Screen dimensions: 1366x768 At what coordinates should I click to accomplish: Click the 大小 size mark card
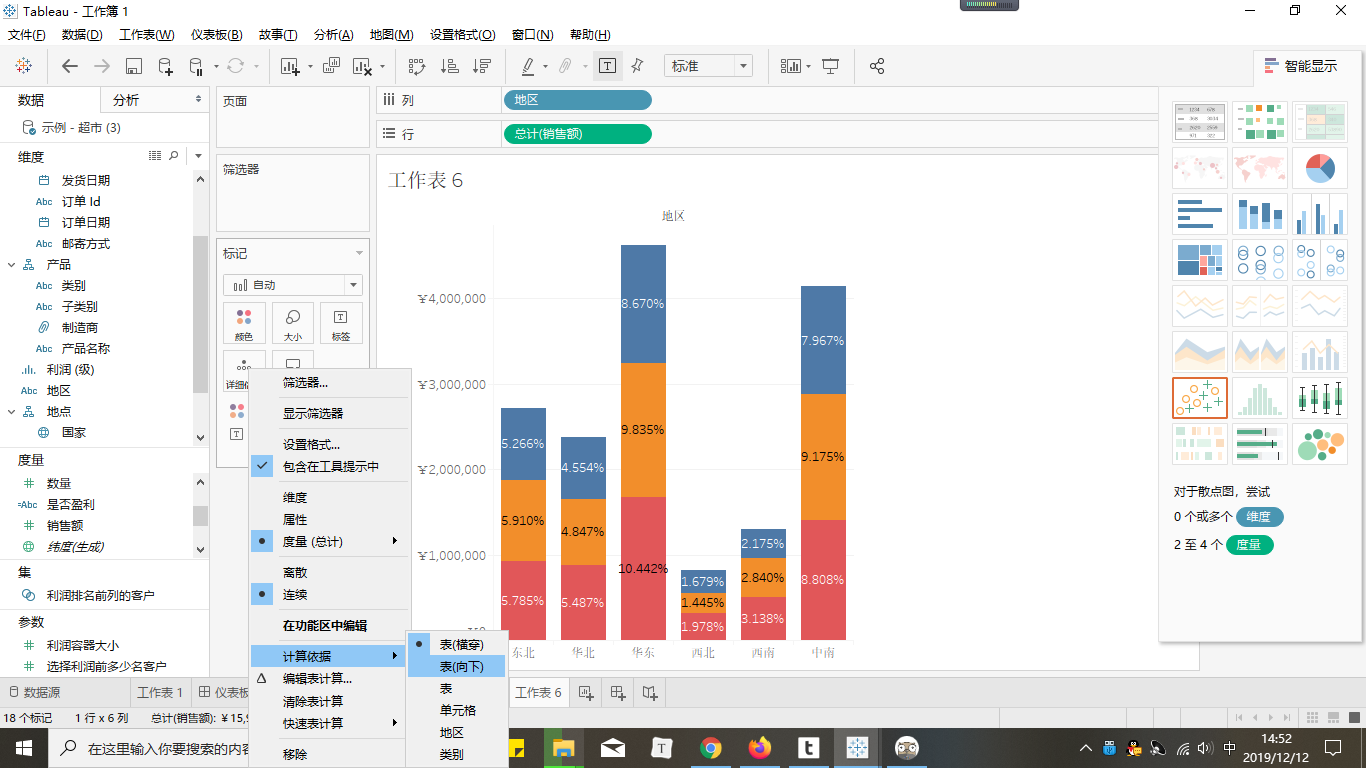pos(293,324)
